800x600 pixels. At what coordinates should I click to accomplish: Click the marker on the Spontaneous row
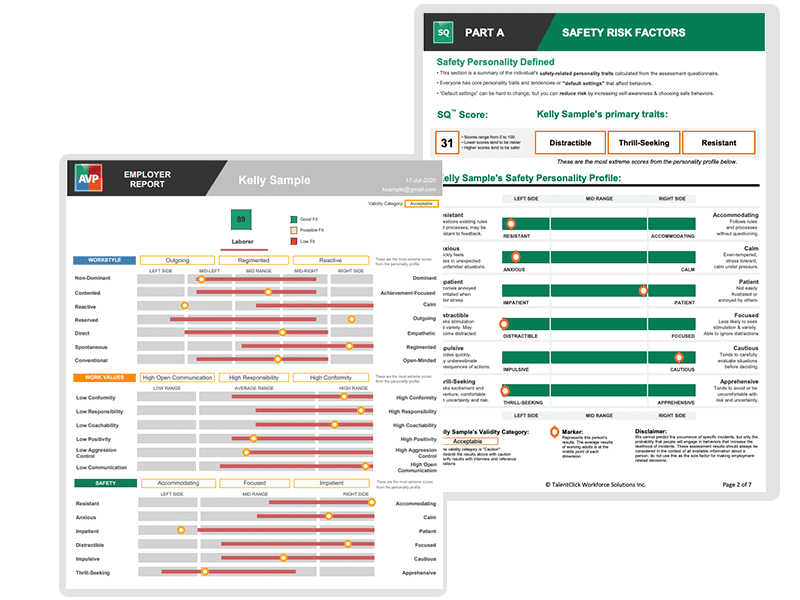[x=349, y=346]
